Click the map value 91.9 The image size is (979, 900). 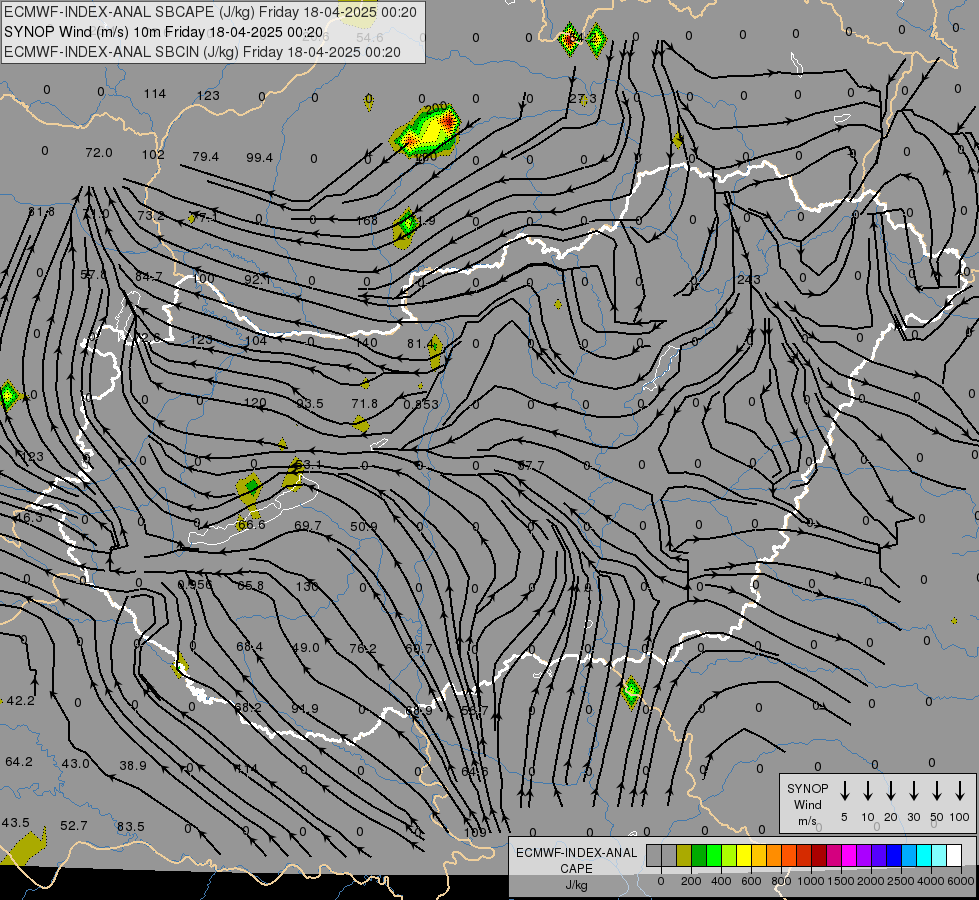coord(305,708)
